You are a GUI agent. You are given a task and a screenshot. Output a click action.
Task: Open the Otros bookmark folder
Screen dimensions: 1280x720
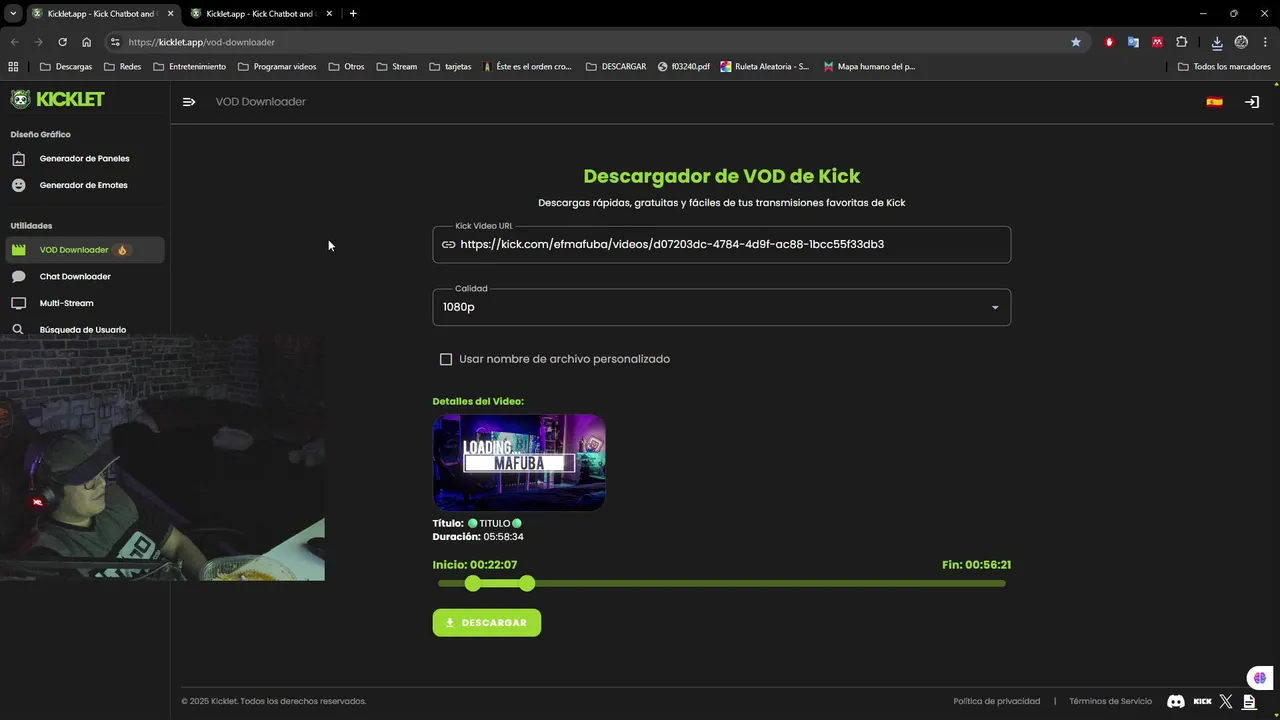(346, 67)
